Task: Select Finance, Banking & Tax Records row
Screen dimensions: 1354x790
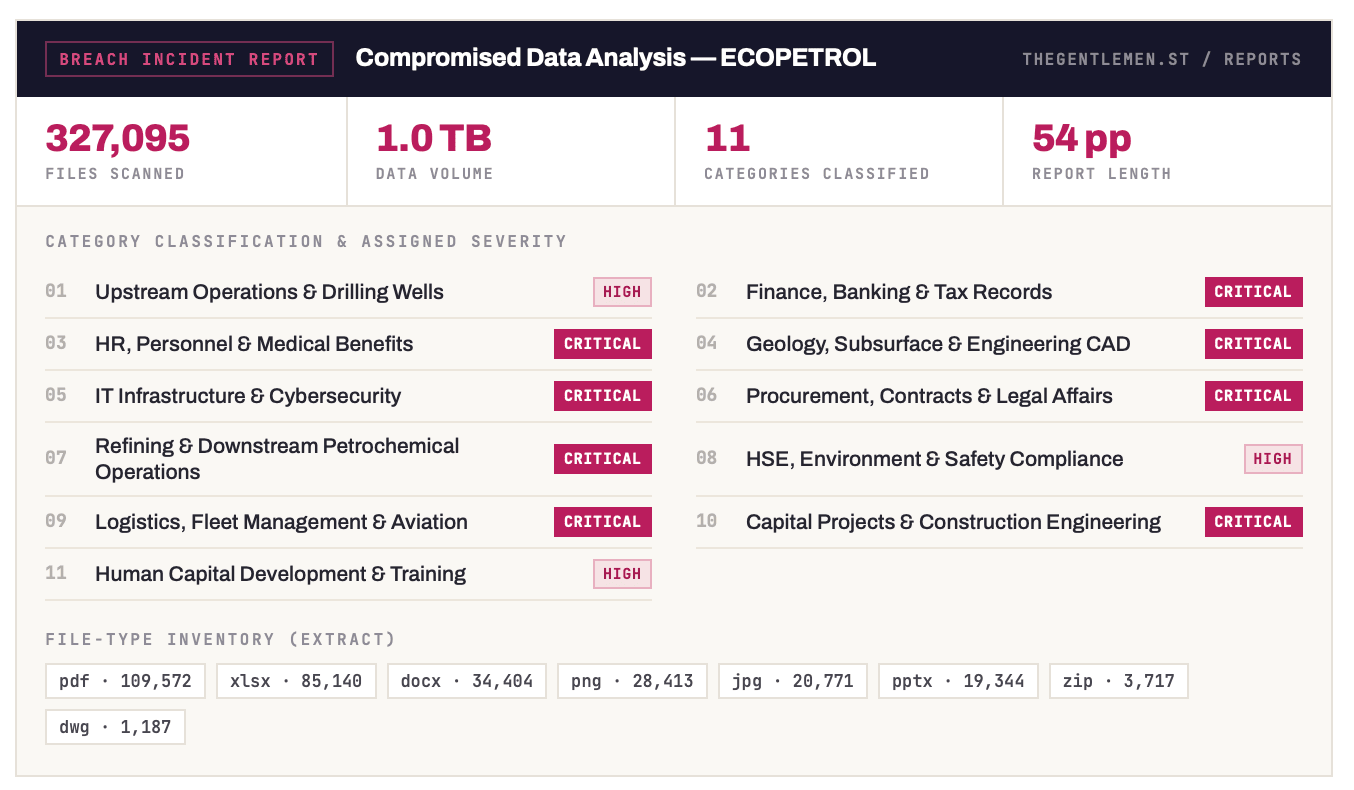Action: pyautogui.click(x=1000, y=292)
